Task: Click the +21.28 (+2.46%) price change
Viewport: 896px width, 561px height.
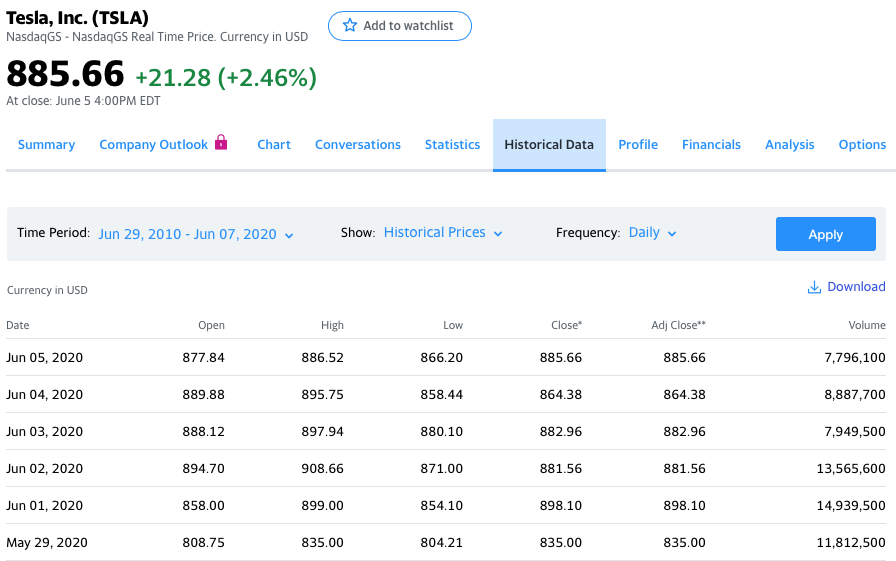Action: coord(226,78)
